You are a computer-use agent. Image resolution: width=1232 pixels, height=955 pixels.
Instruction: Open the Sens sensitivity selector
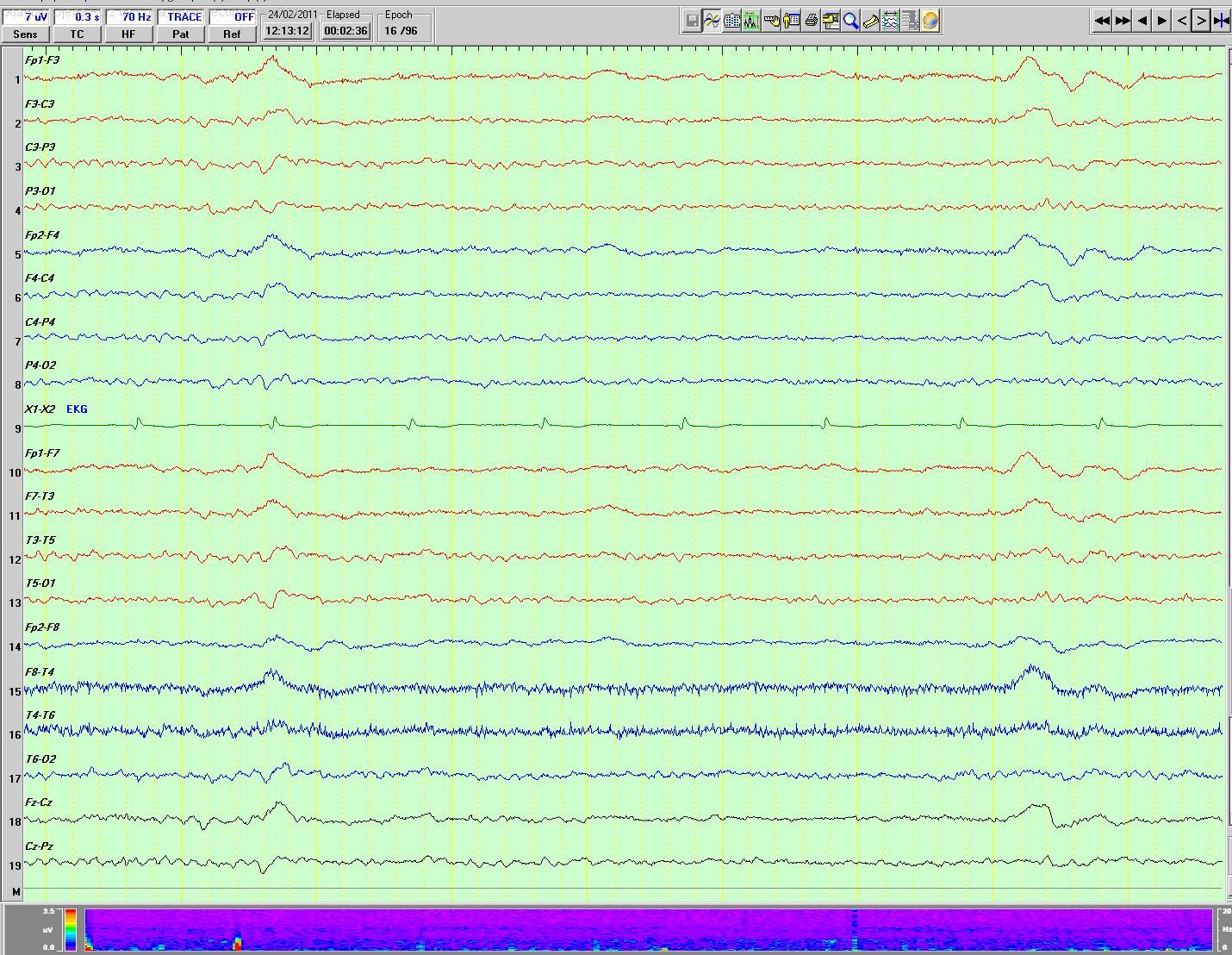pyautogui.click(x=25, y=34)
